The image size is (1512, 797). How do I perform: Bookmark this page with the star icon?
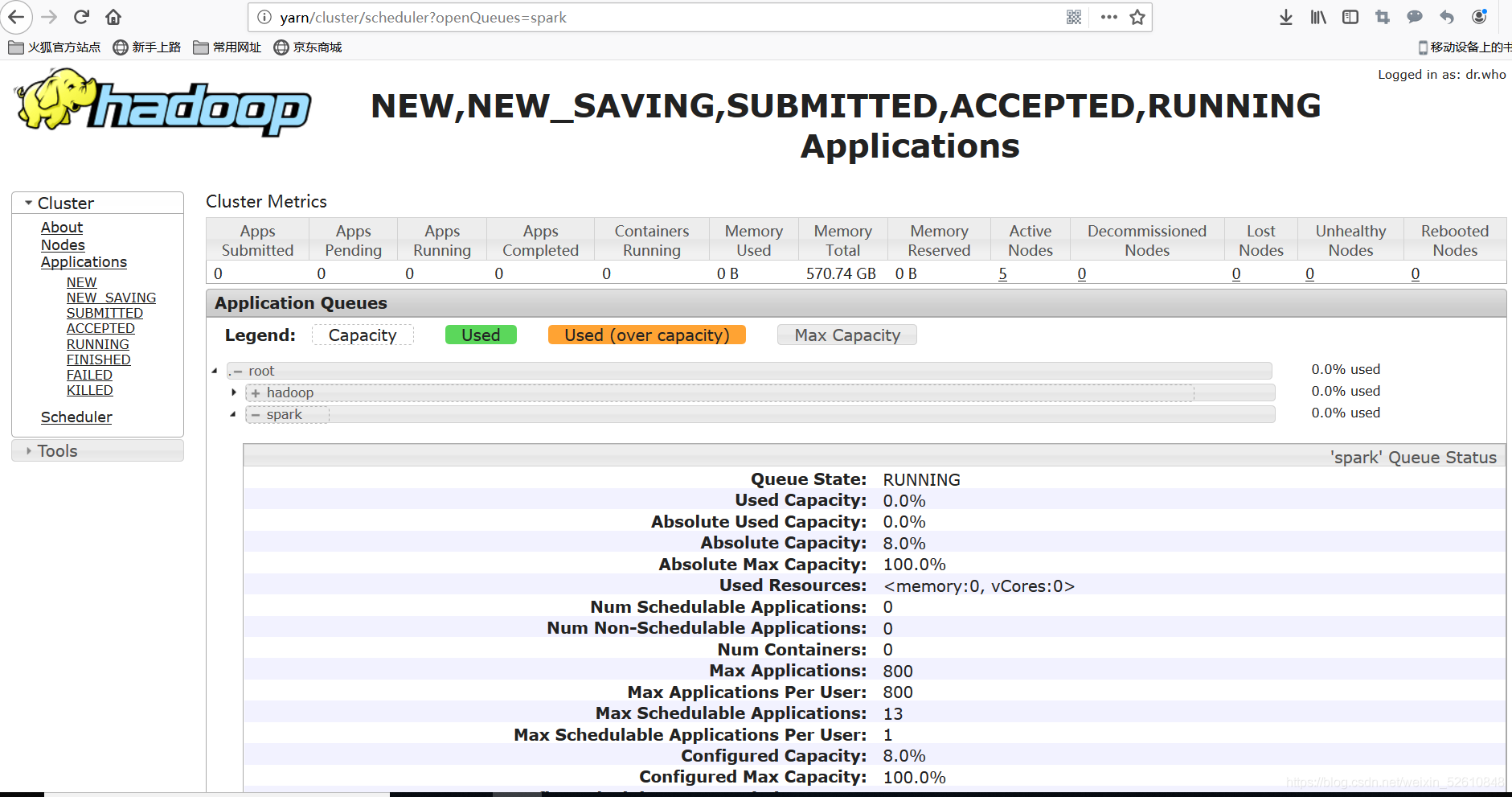coord(1137,17)
